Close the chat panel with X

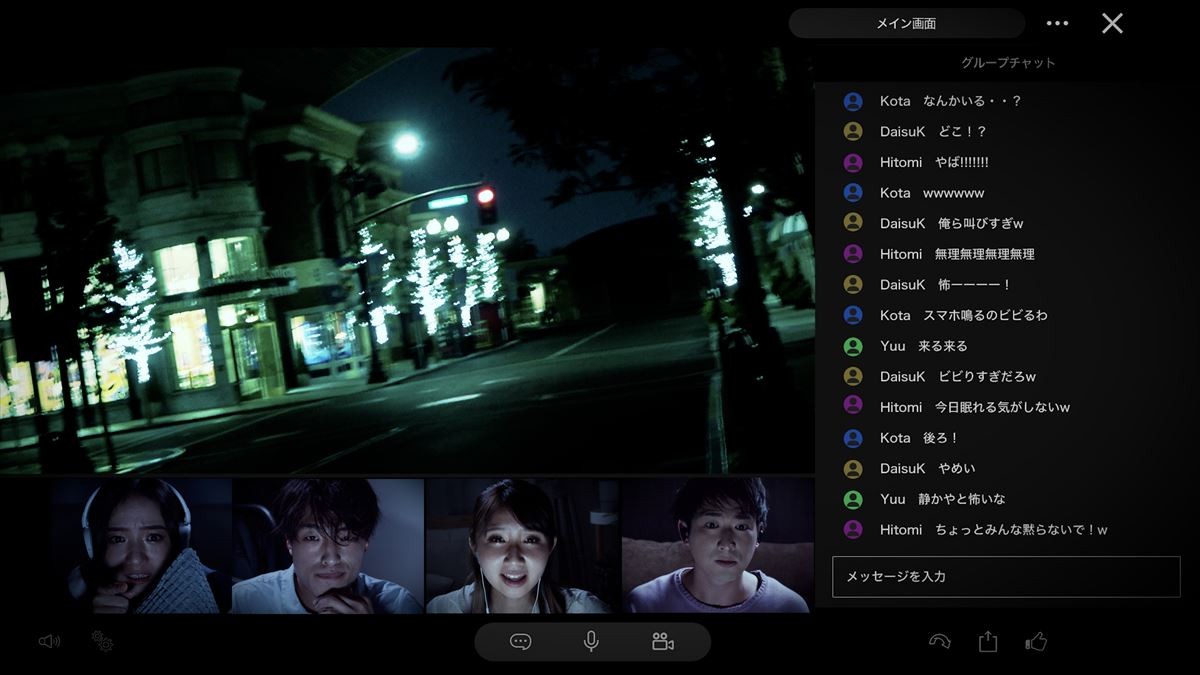coord(1112,23)
